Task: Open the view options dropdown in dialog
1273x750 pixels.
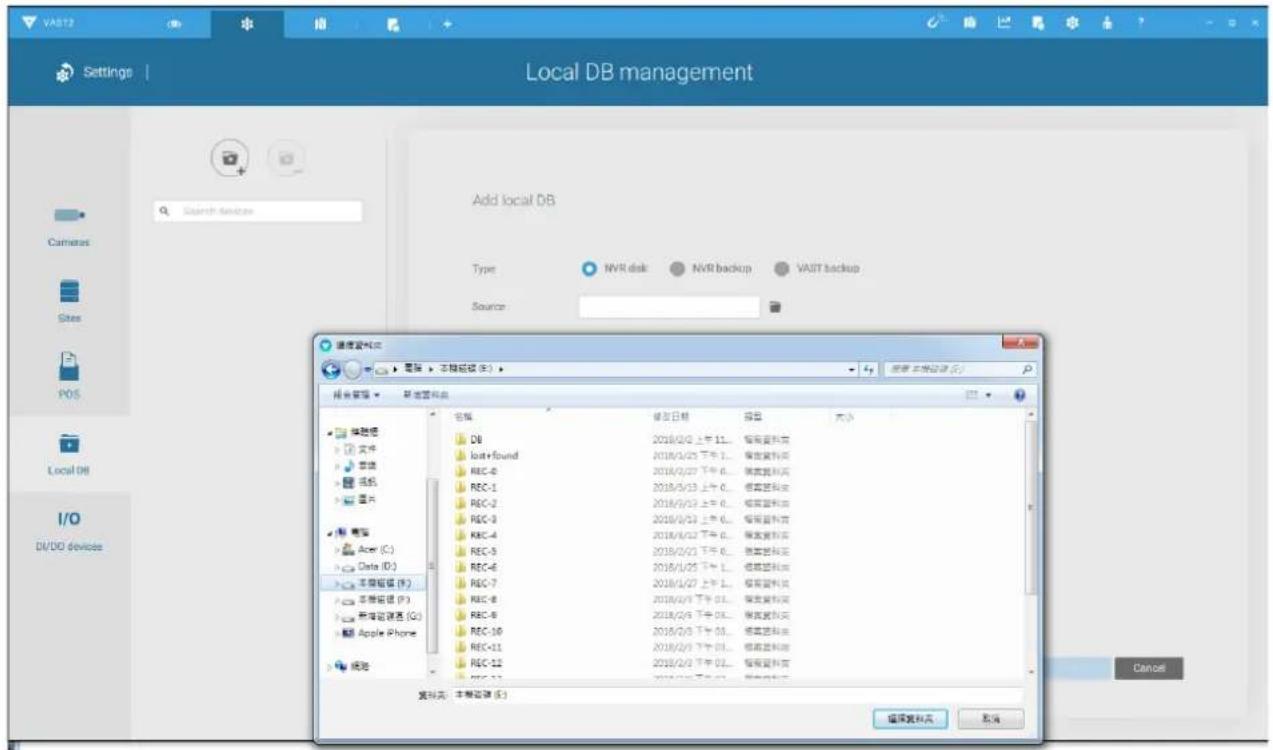Action: 989,397
